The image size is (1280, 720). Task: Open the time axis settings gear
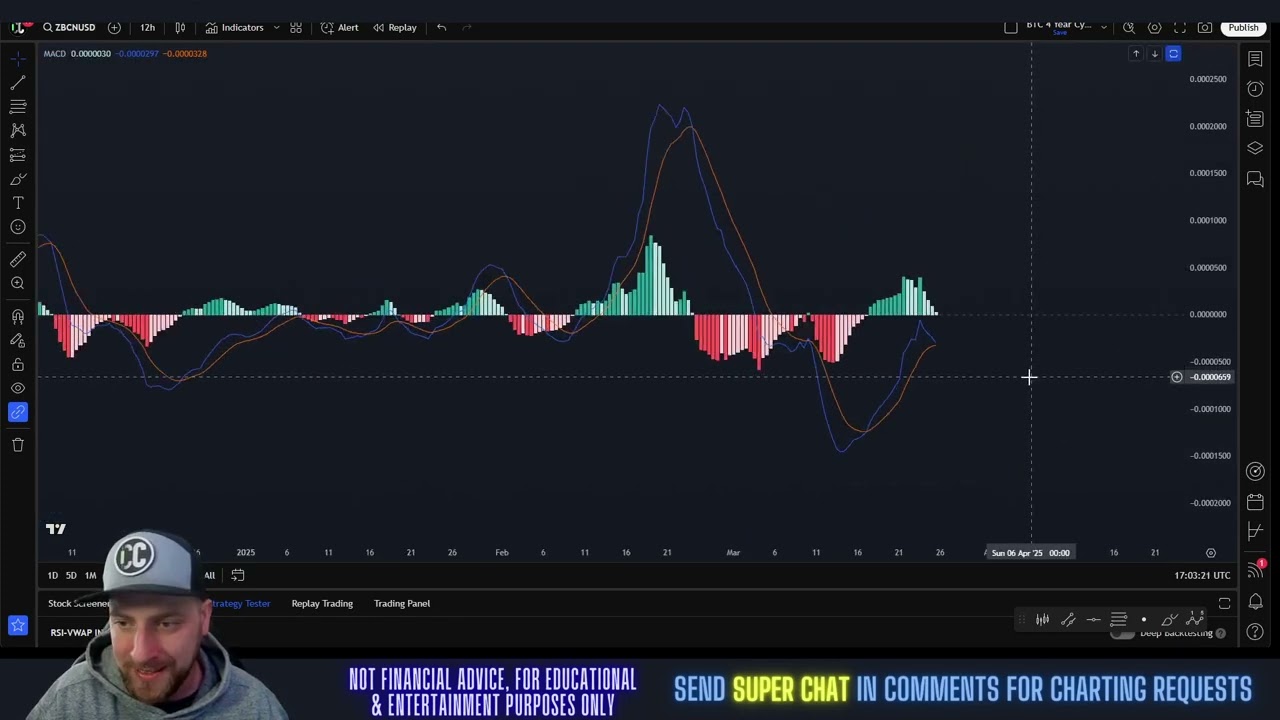[x=1210, y=553]
